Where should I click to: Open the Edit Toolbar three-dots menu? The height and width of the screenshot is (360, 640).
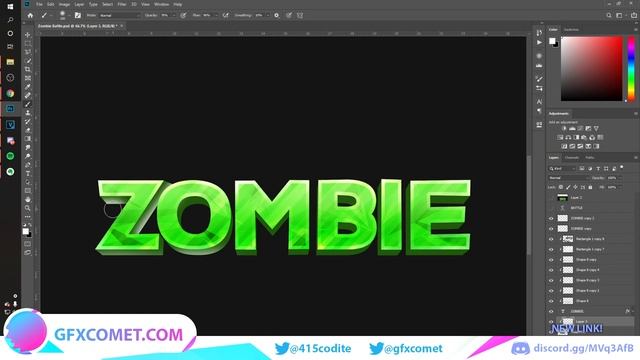pos(28,217)
